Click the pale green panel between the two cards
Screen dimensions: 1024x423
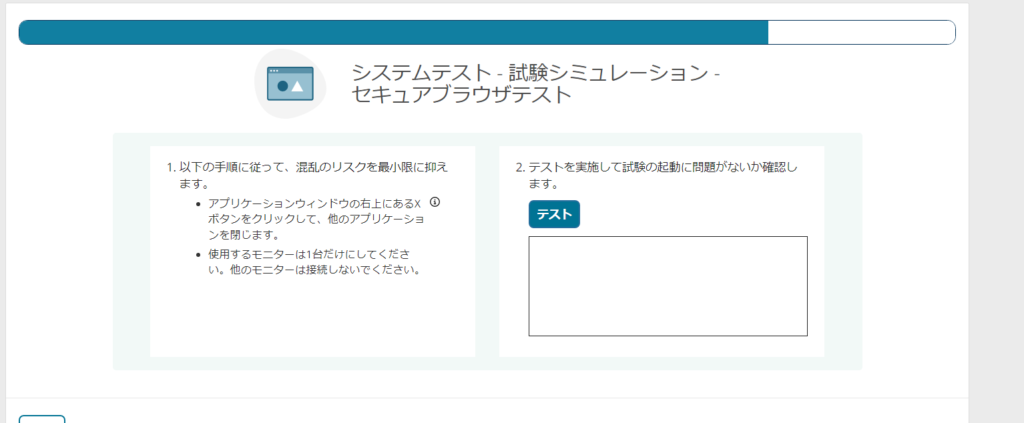(x=487, y=250)
